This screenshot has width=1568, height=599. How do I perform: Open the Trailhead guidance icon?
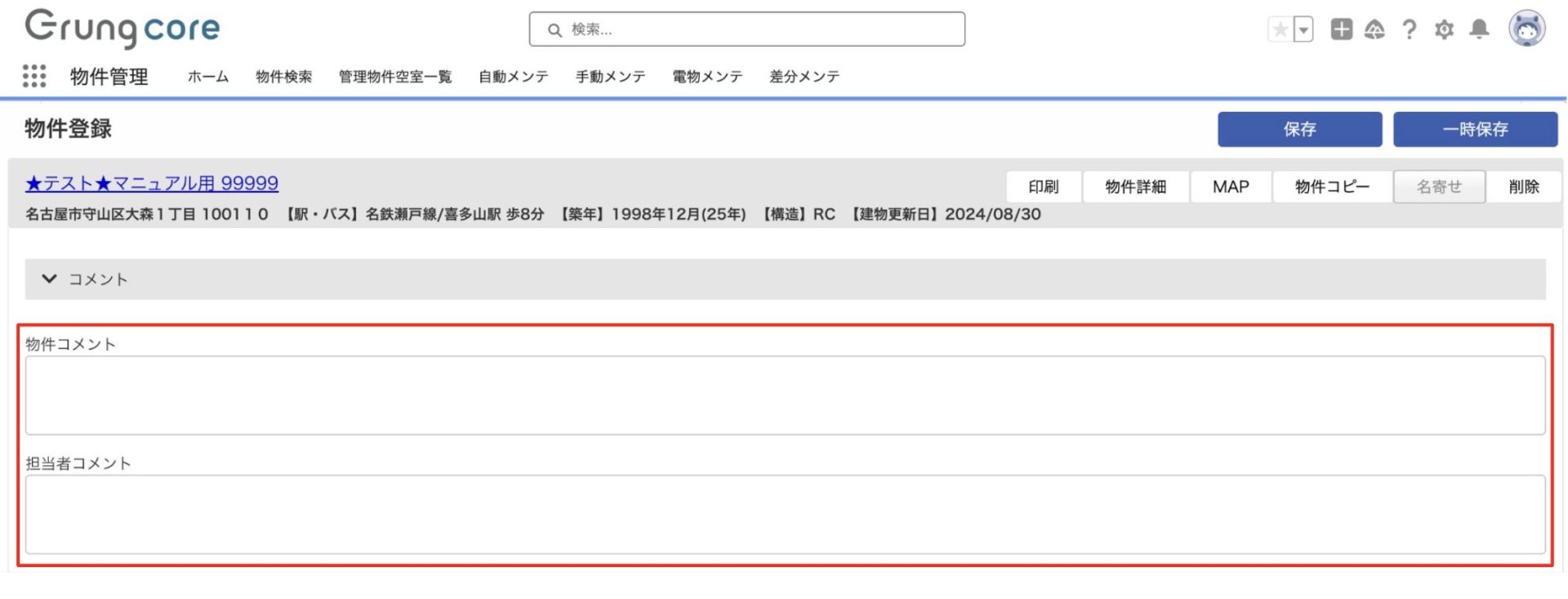tap(1374, 30)
